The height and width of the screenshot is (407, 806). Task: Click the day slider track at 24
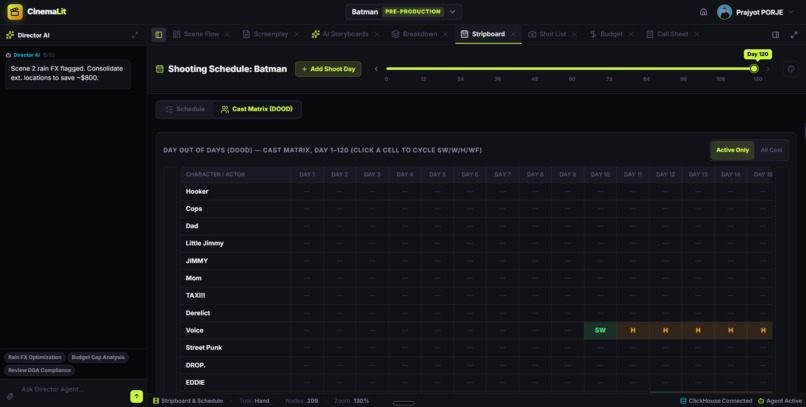click(x=460, y=68)
